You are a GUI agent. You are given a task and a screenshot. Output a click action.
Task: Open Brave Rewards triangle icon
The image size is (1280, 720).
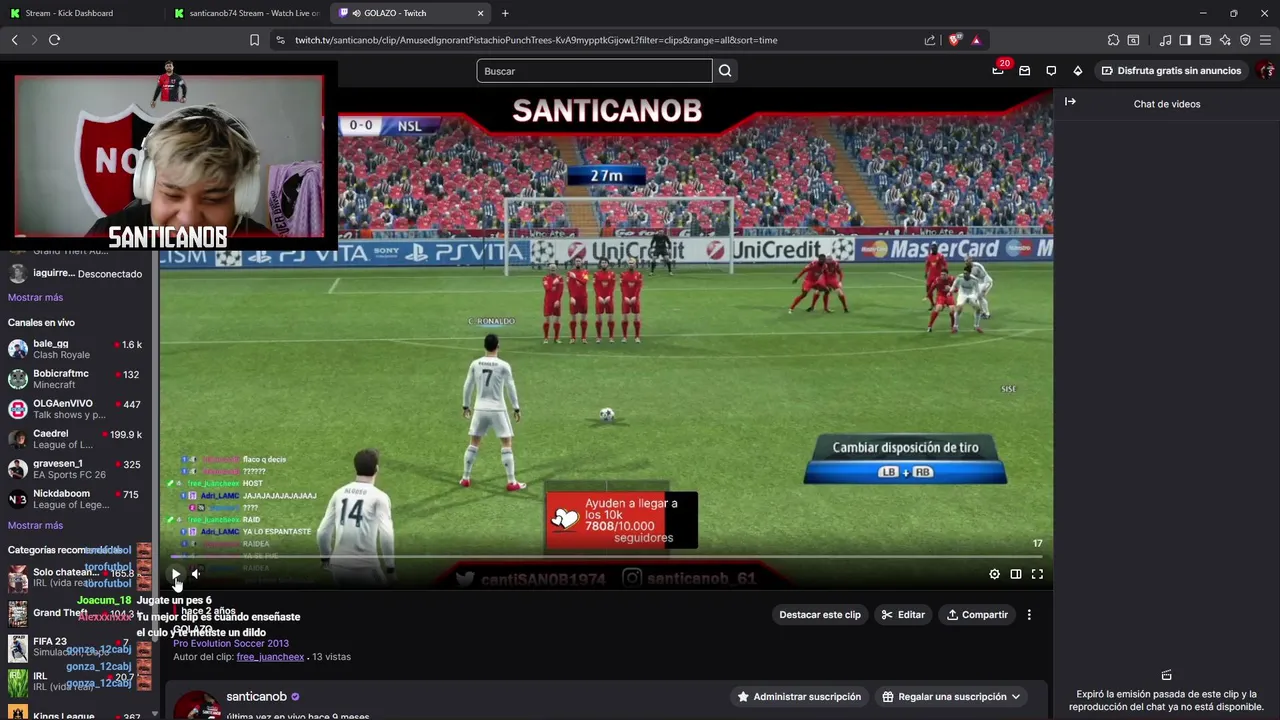pyautogui.click(x=976, y=40)
